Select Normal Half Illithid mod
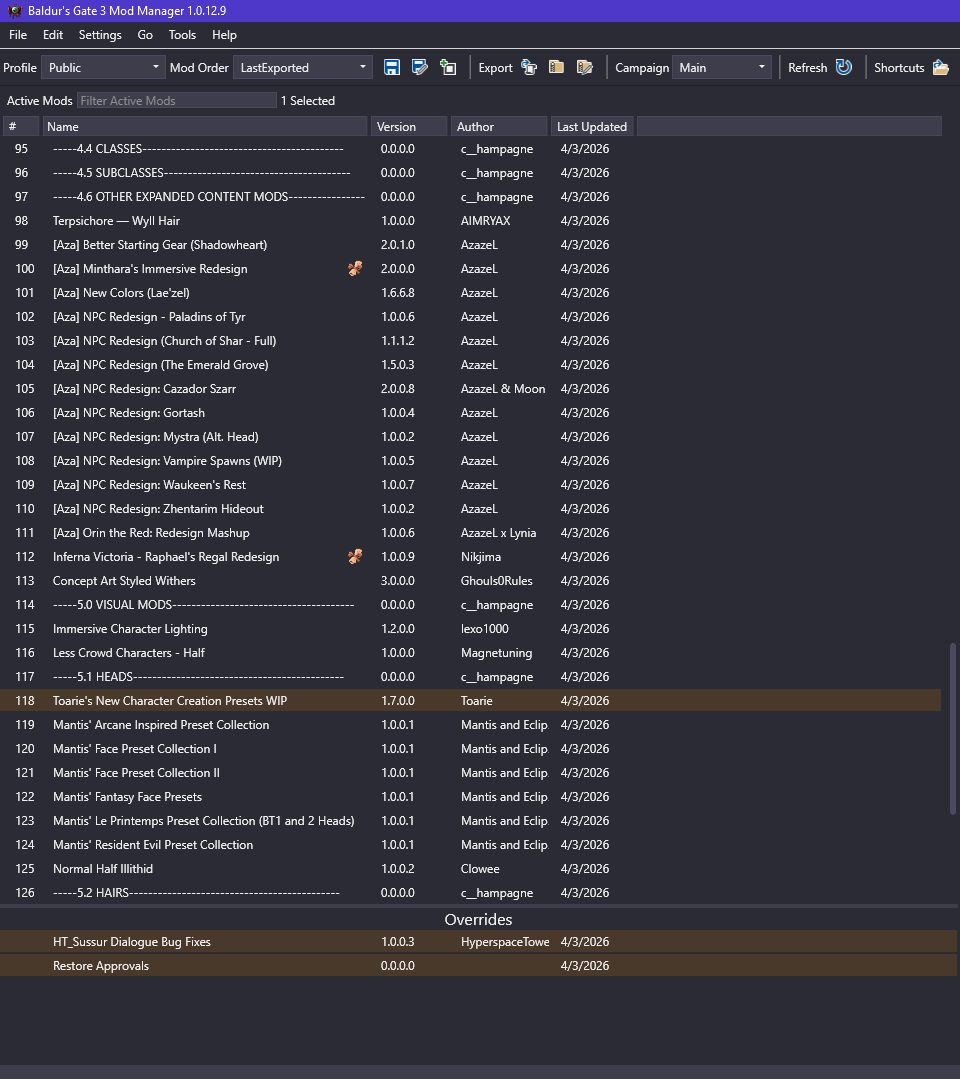This screenshot has width=960, height=1079. coord(471,869)
